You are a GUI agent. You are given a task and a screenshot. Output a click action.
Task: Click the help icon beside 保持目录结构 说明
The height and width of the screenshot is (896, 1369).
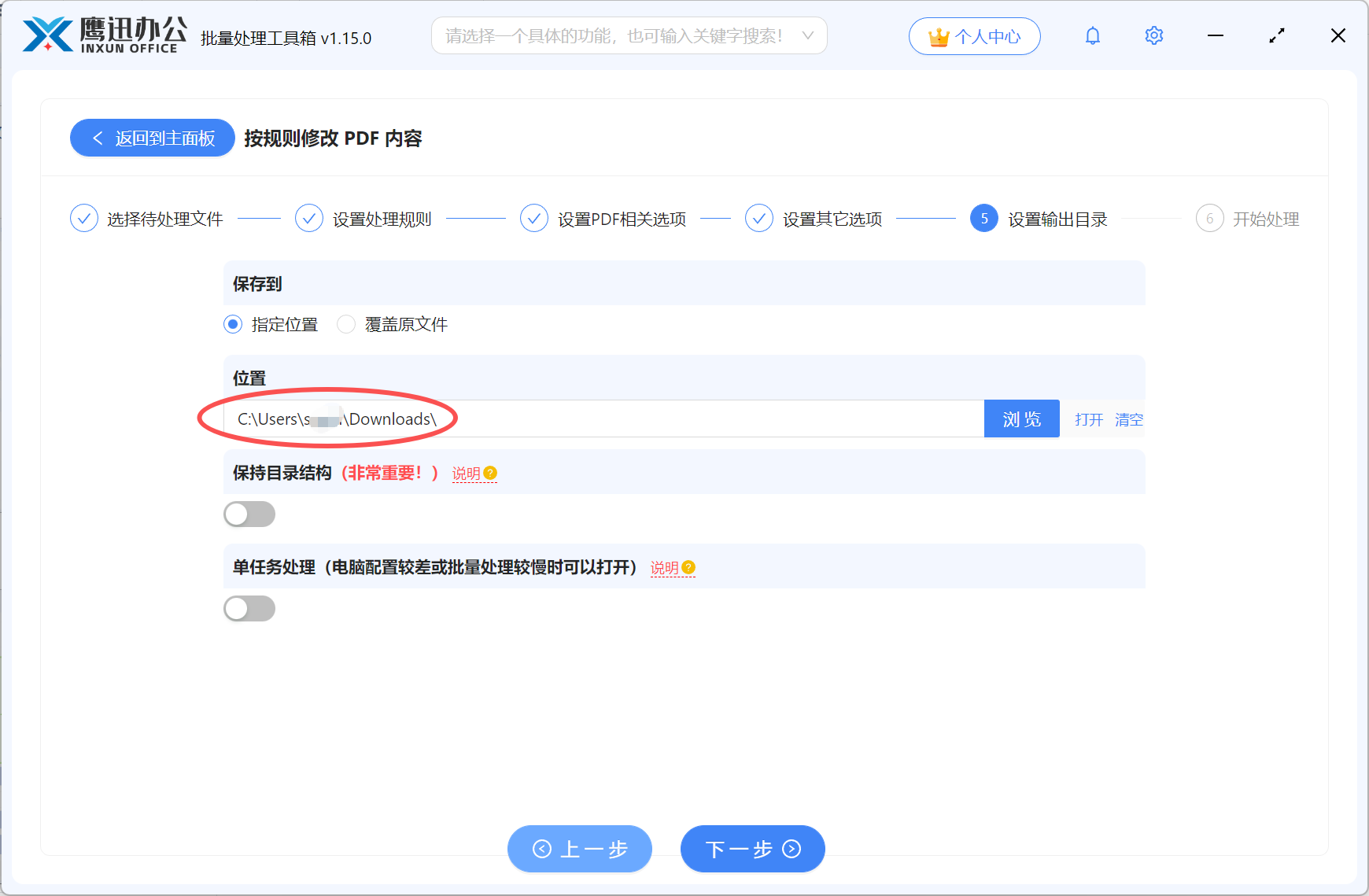pos(490,473)
